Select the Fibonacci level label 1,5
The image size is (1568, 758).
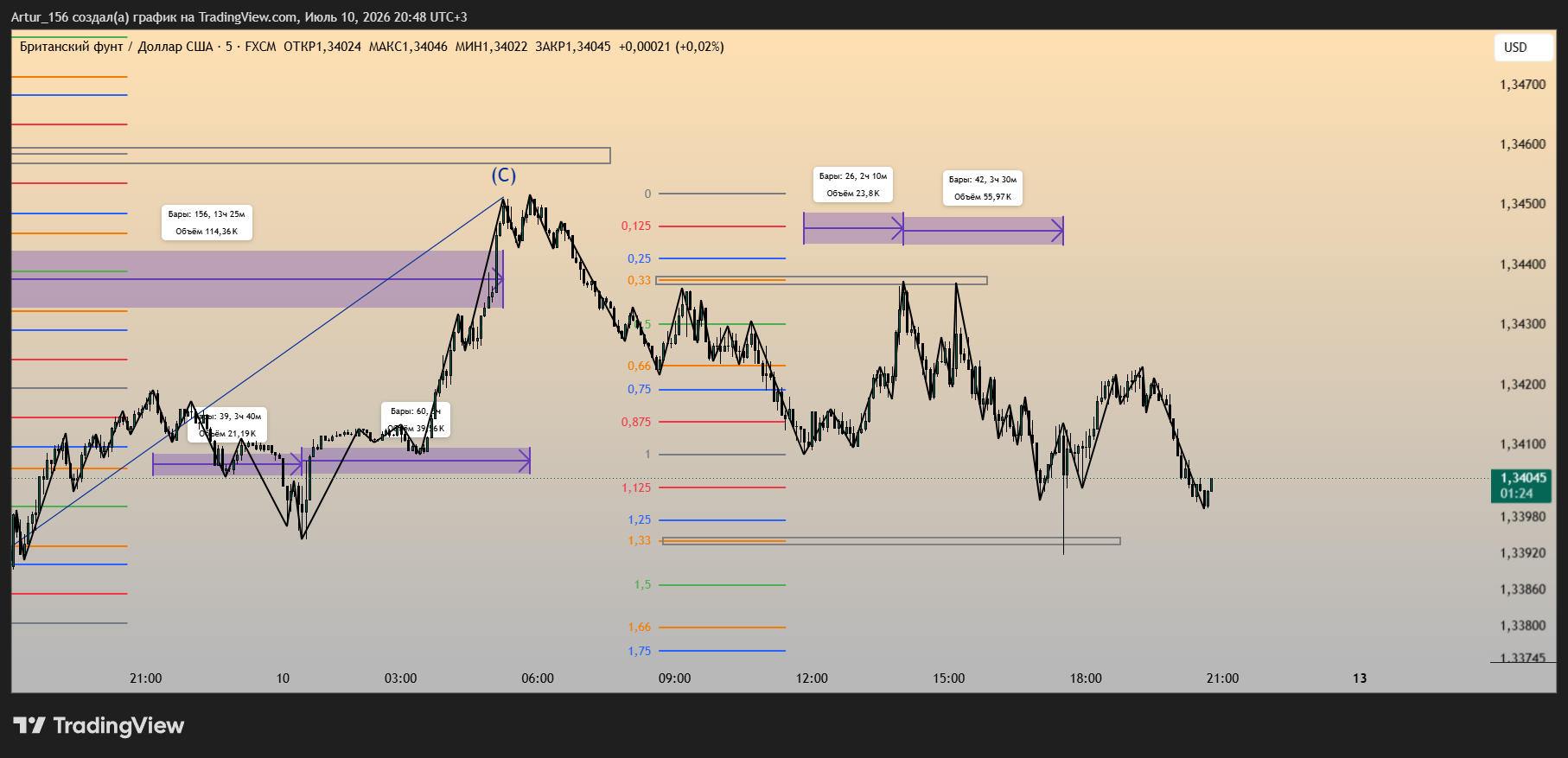pyautogui.click(x=643, y=585)
